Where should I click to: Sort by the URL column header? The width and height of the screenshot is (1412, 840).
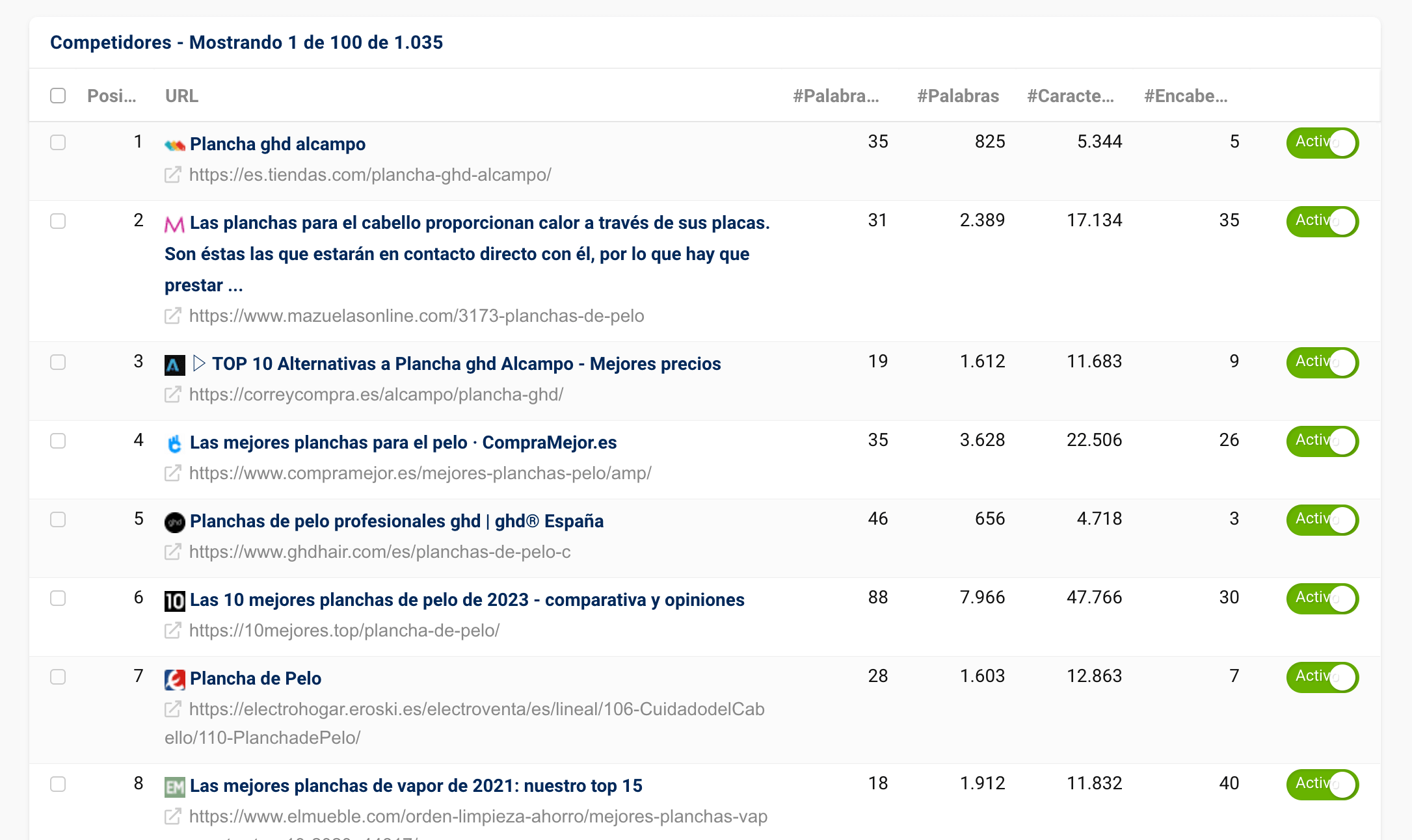click(181, 96)
